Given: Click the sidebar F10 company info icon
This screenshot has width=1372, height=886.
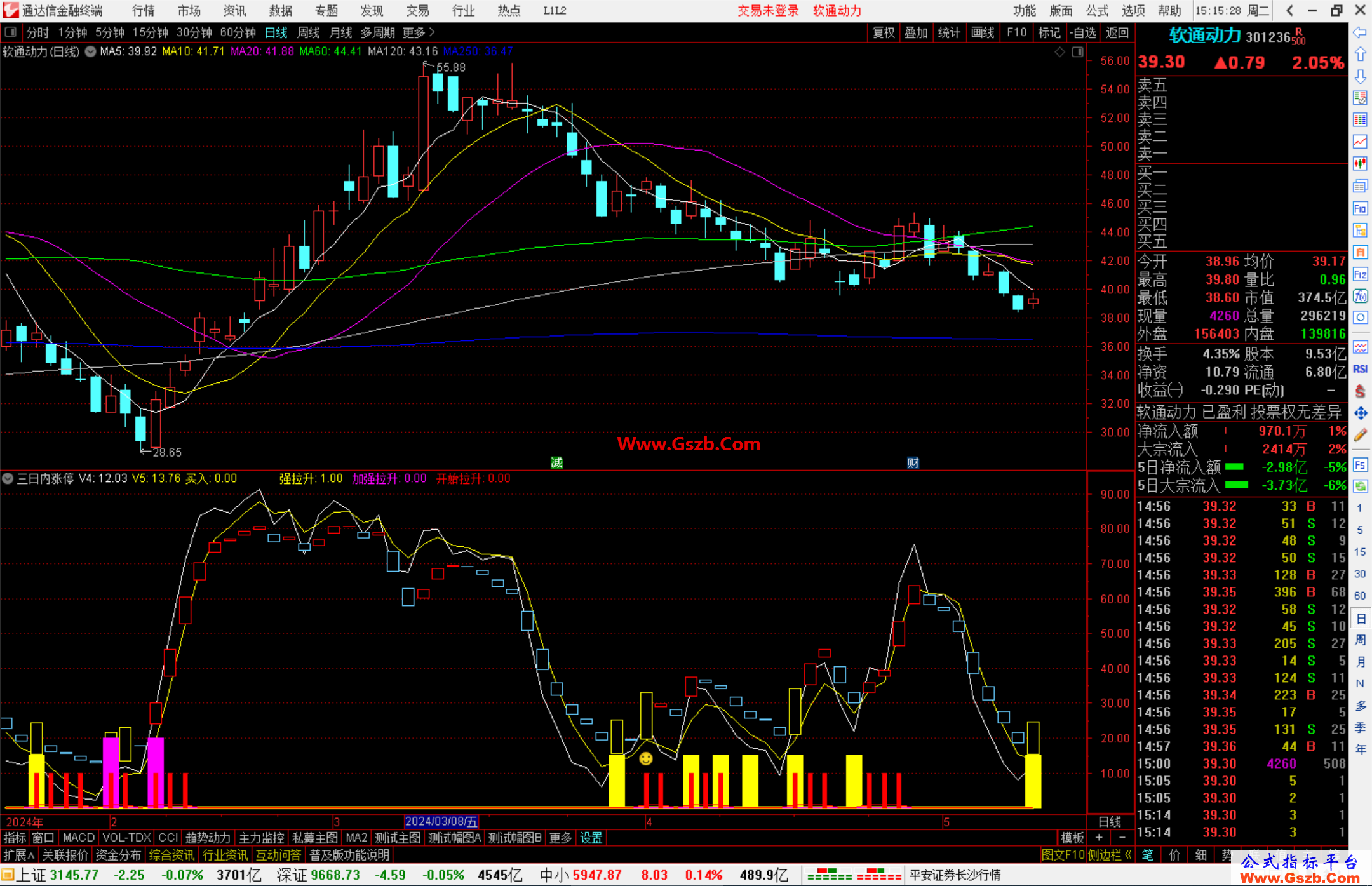Looking at the screenshot, I should pyautogui.click(x=1360, y=208).
